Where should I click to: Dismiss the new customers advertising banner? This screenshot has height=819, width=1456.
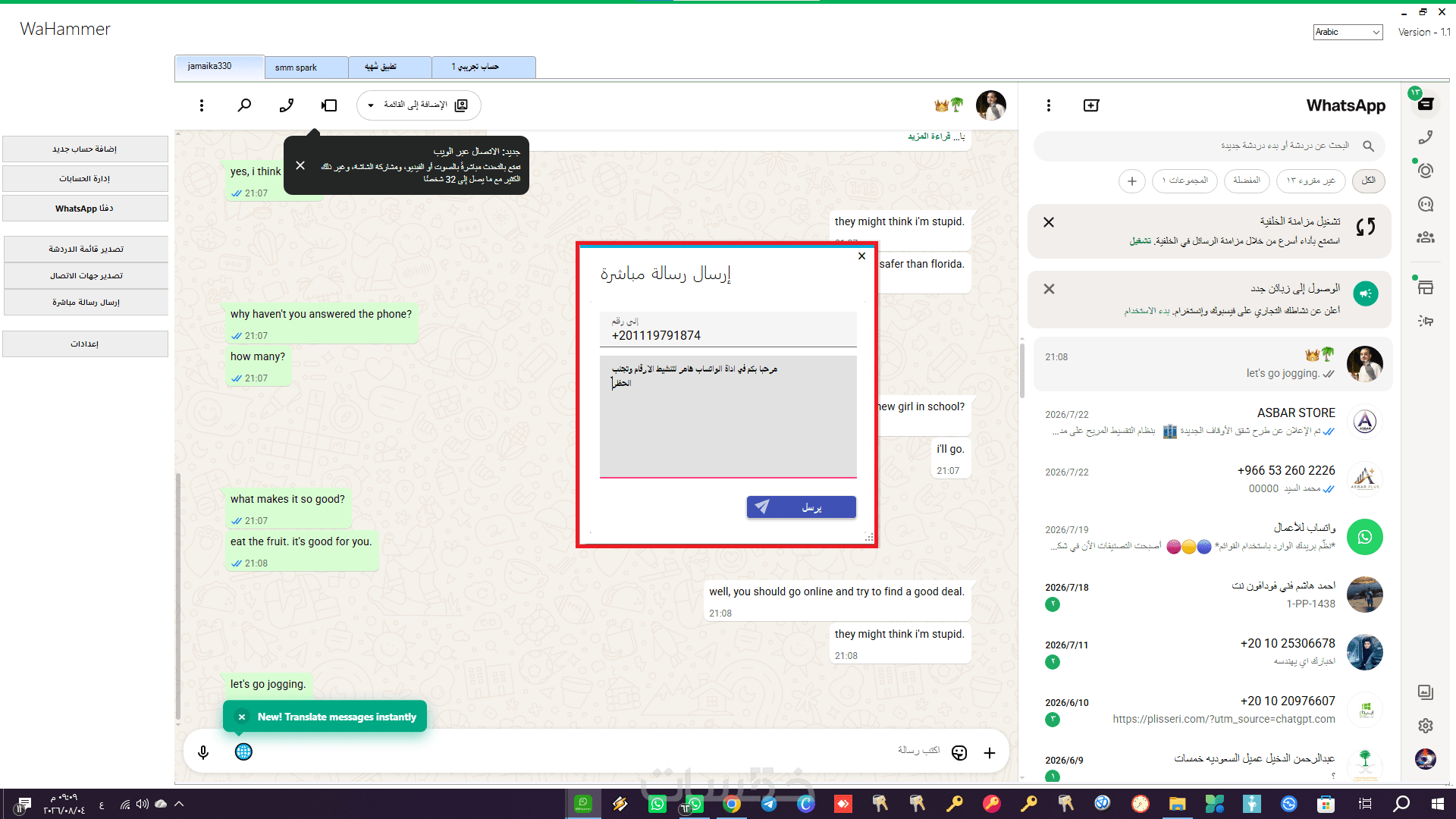(1049, 289)
